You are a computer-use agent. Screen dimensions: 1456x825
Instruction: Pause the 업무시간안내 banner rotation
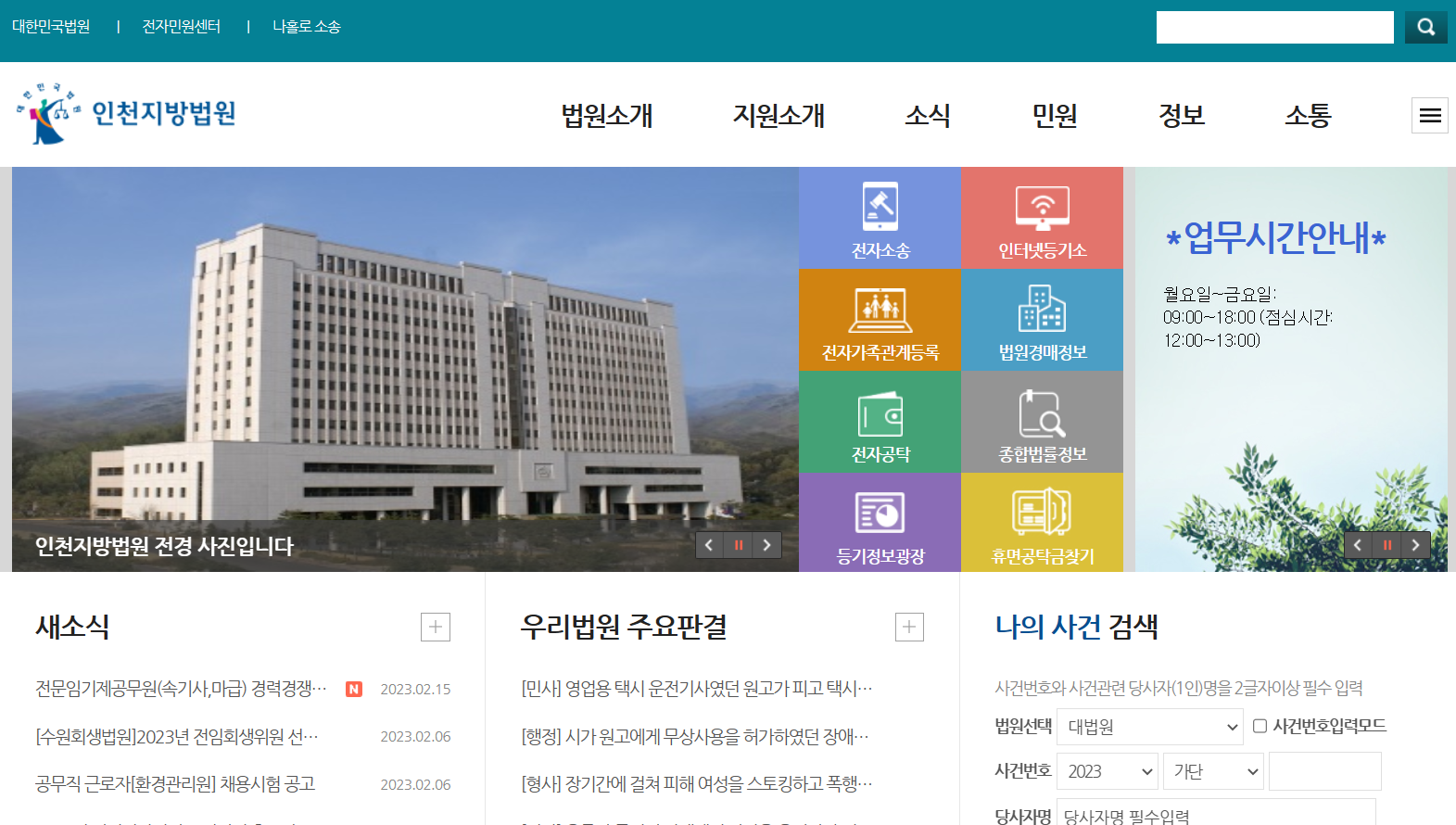(1387, 545)
